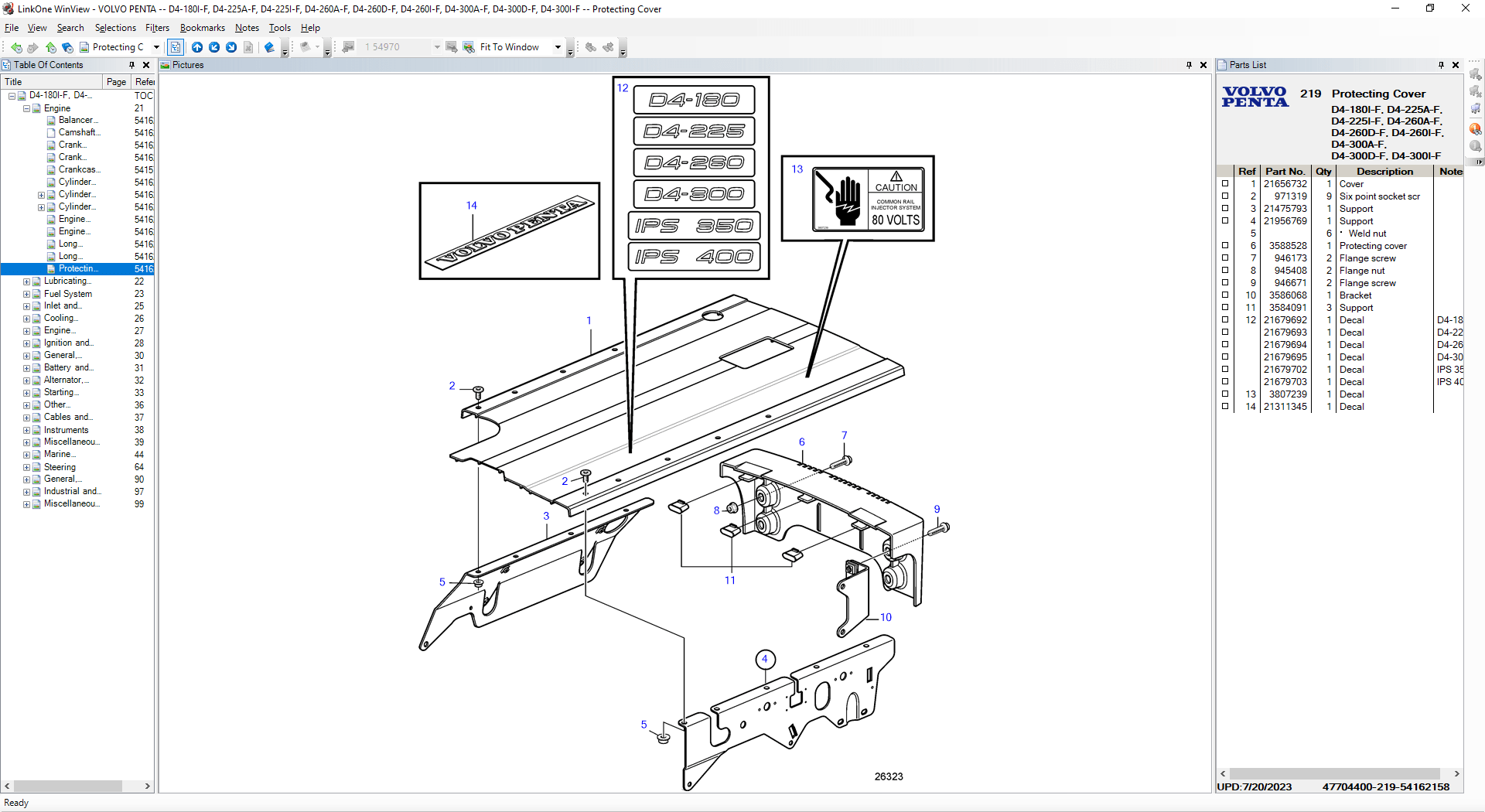Collapse the Engine tree node
The width and height of the screenshot is (1485, 812).
pyautogui.click(x=26, y=108)
